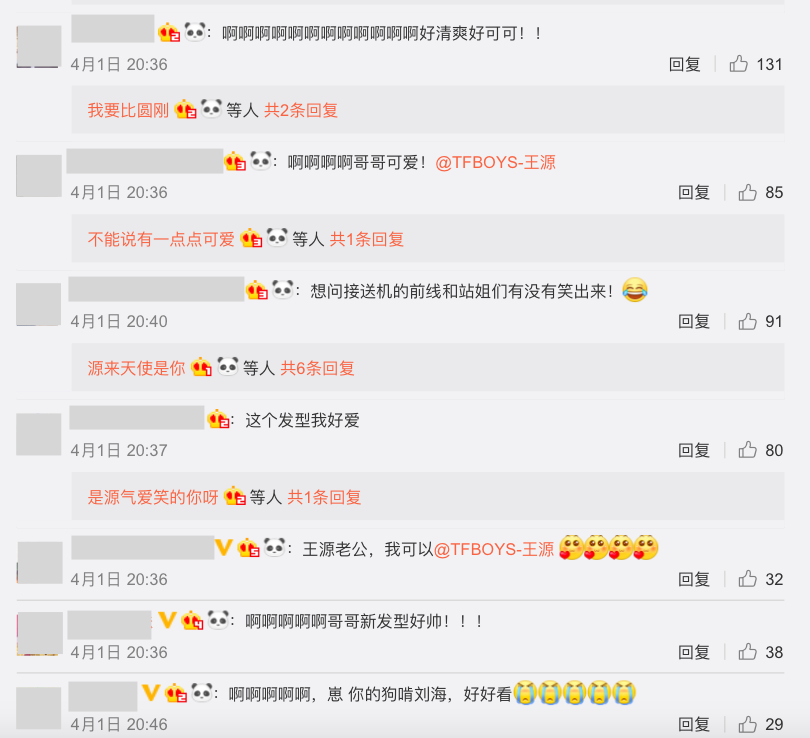Click reply on the 新发型好帅 comment
Screen dimensions: 810x738
[694, 652]
